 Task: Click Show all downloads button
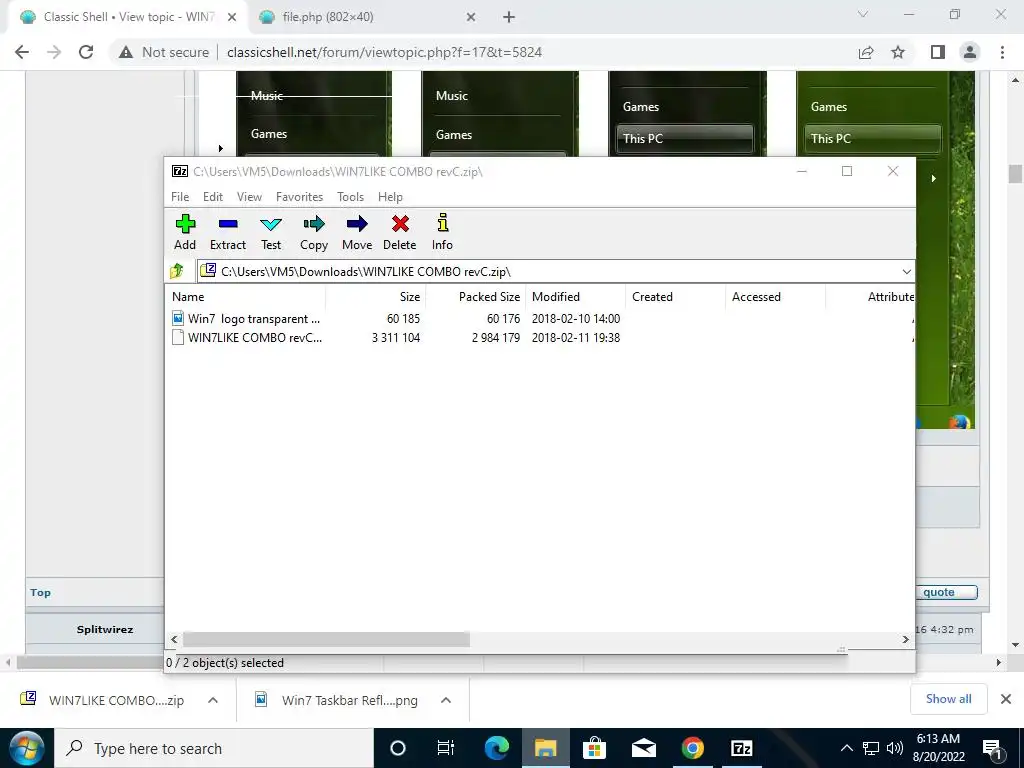[x=948, y=699]
